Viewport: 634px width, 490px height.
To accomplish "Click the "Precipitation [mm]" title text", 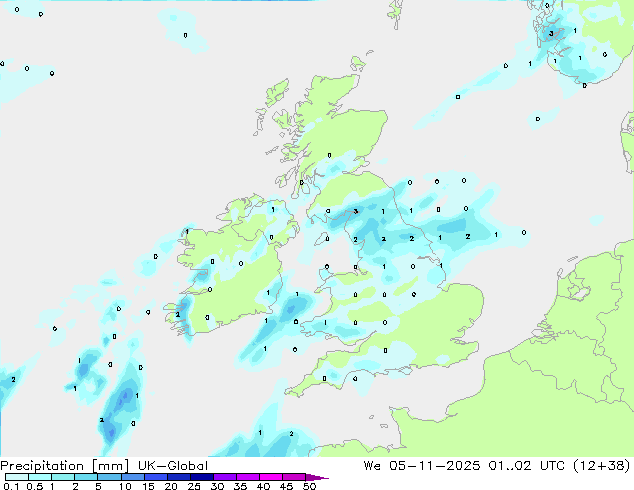I will (x=64, y=466).
